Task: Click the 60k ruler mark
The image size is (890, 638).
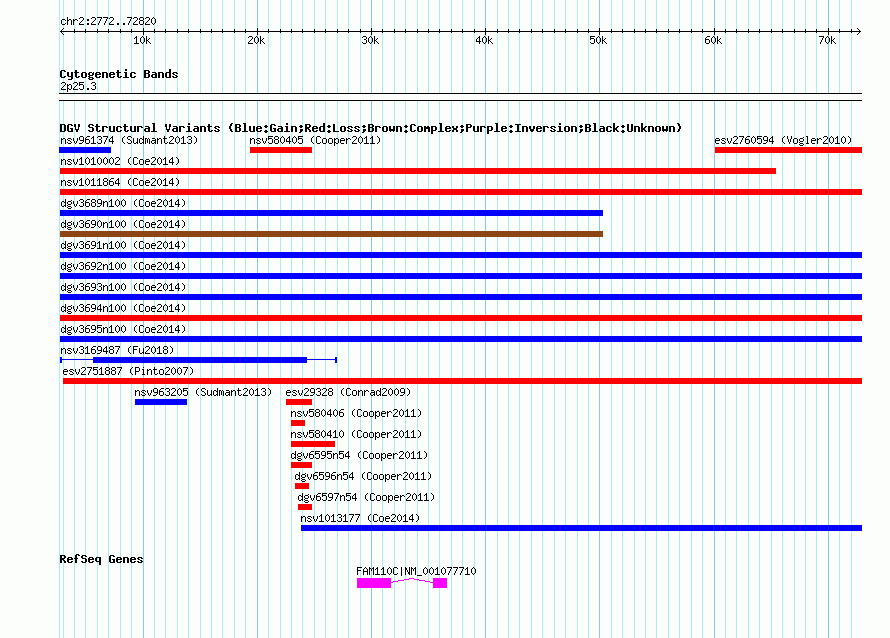Action: [x=713, y=40]
